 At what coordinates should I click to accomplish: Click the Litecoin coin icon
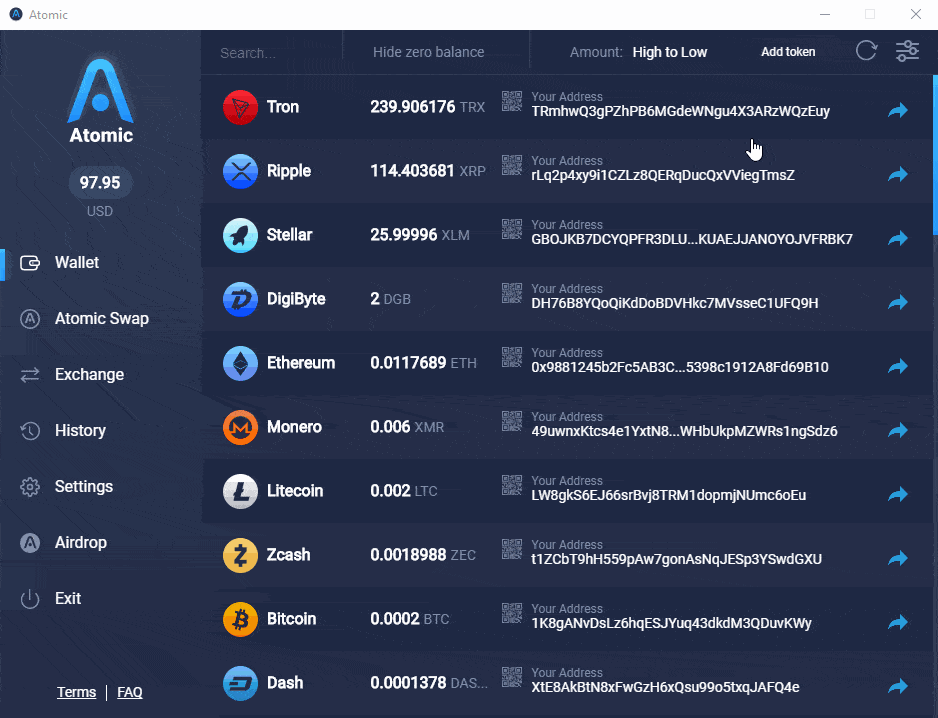(x=240, y=491)
